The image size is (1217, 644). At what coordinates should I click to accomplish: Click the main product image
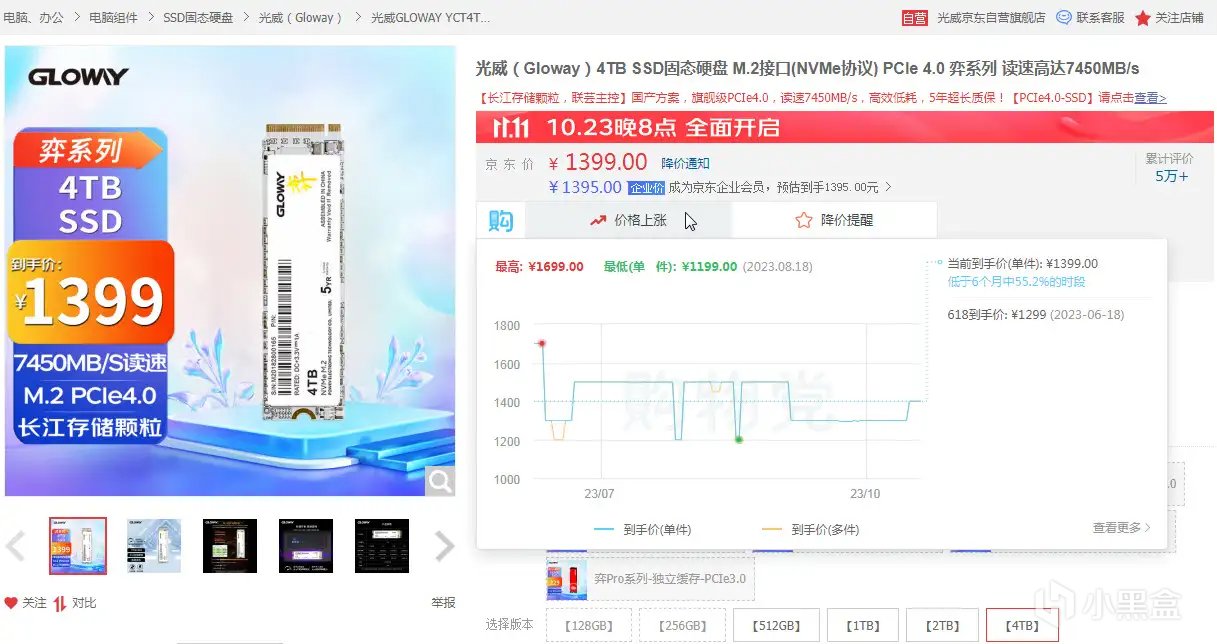[230, 270]
